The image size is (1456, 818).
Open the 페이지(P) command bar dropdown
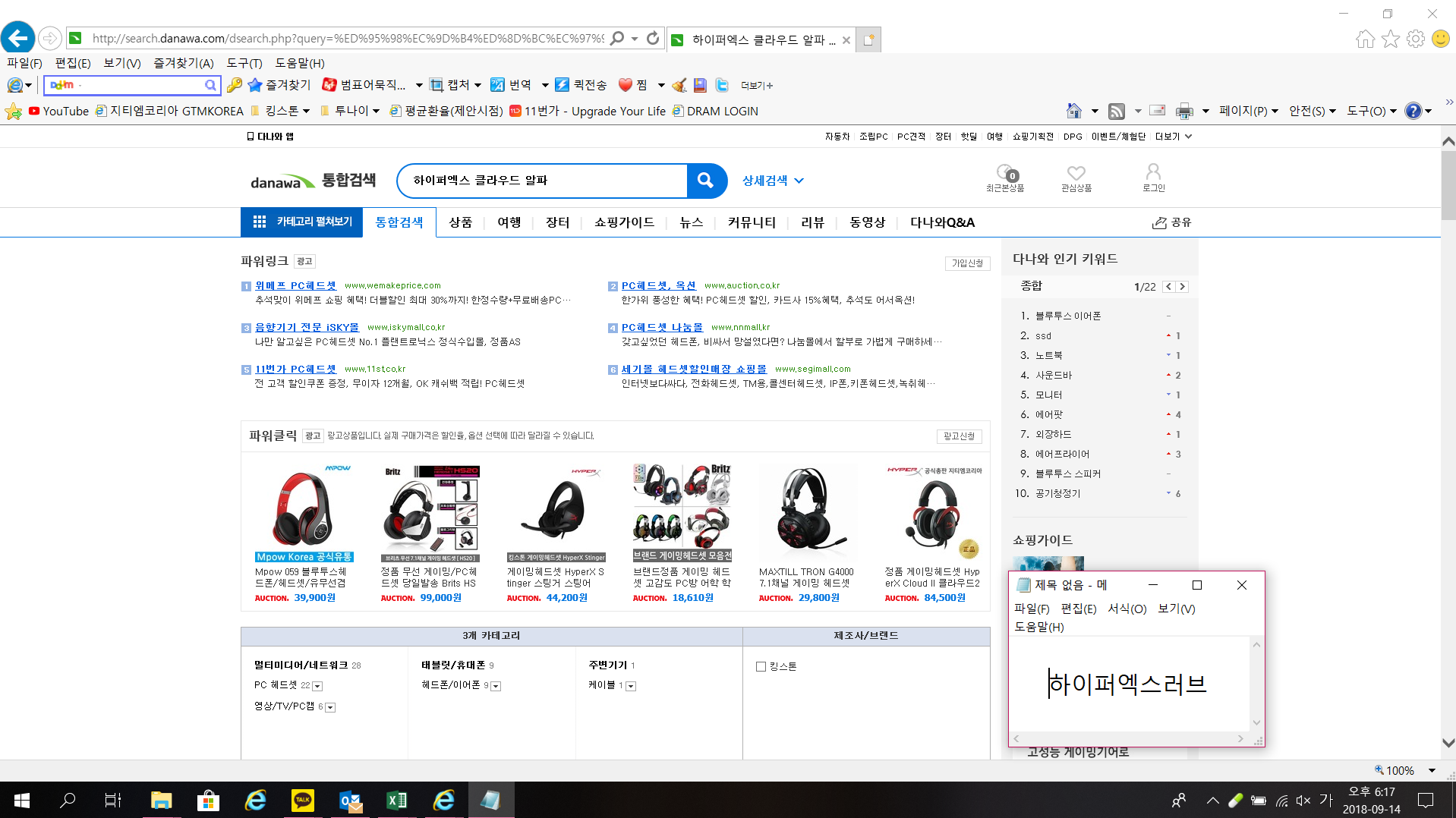[x=1249, y=111]
